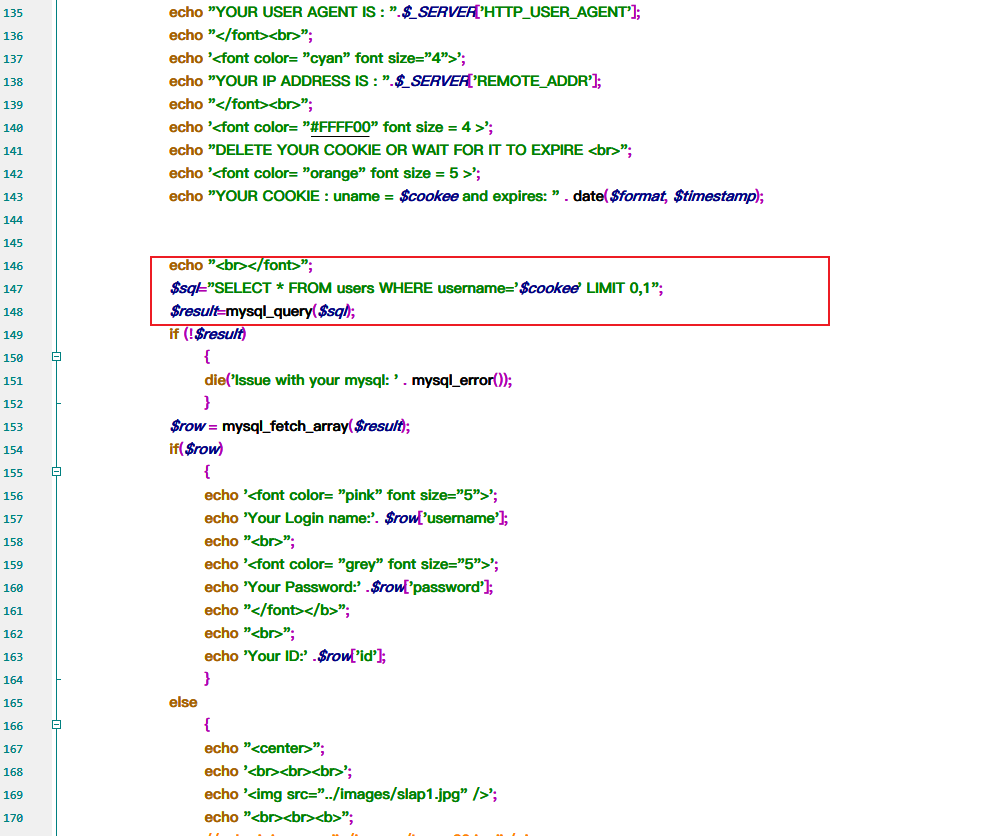Click line number 135 in the gutter
The width and height of the screenshot is (995, 836).
(14, 13)
